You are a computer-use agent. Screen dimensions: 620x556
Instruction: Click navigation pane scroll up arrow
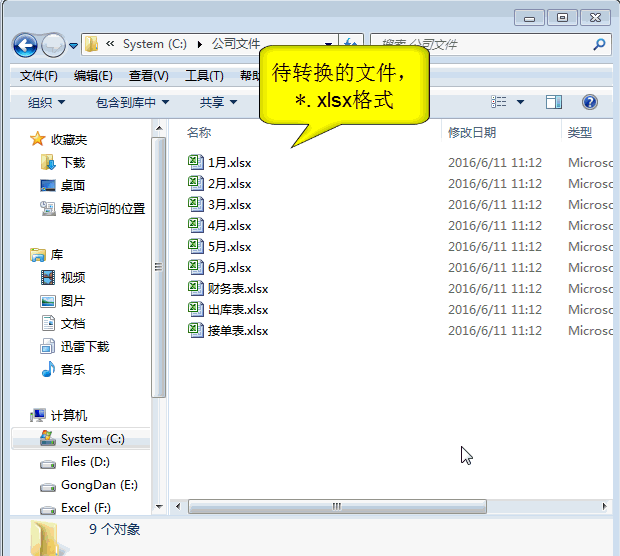[x=159, y=129]
